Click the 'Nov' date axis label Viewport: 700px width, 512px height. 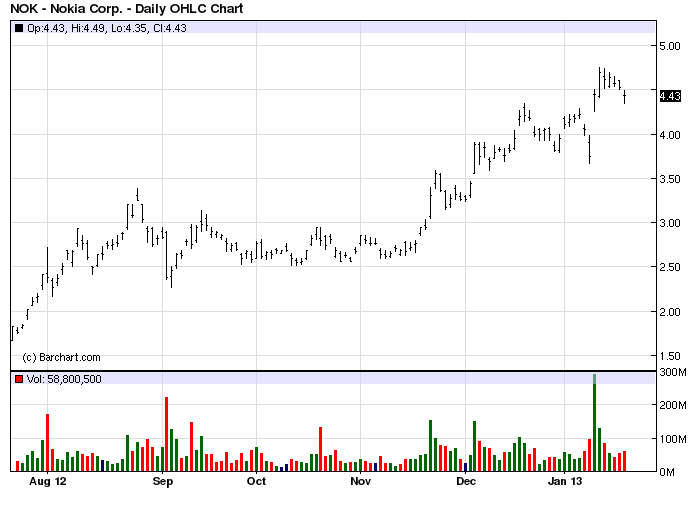(360, 481)
